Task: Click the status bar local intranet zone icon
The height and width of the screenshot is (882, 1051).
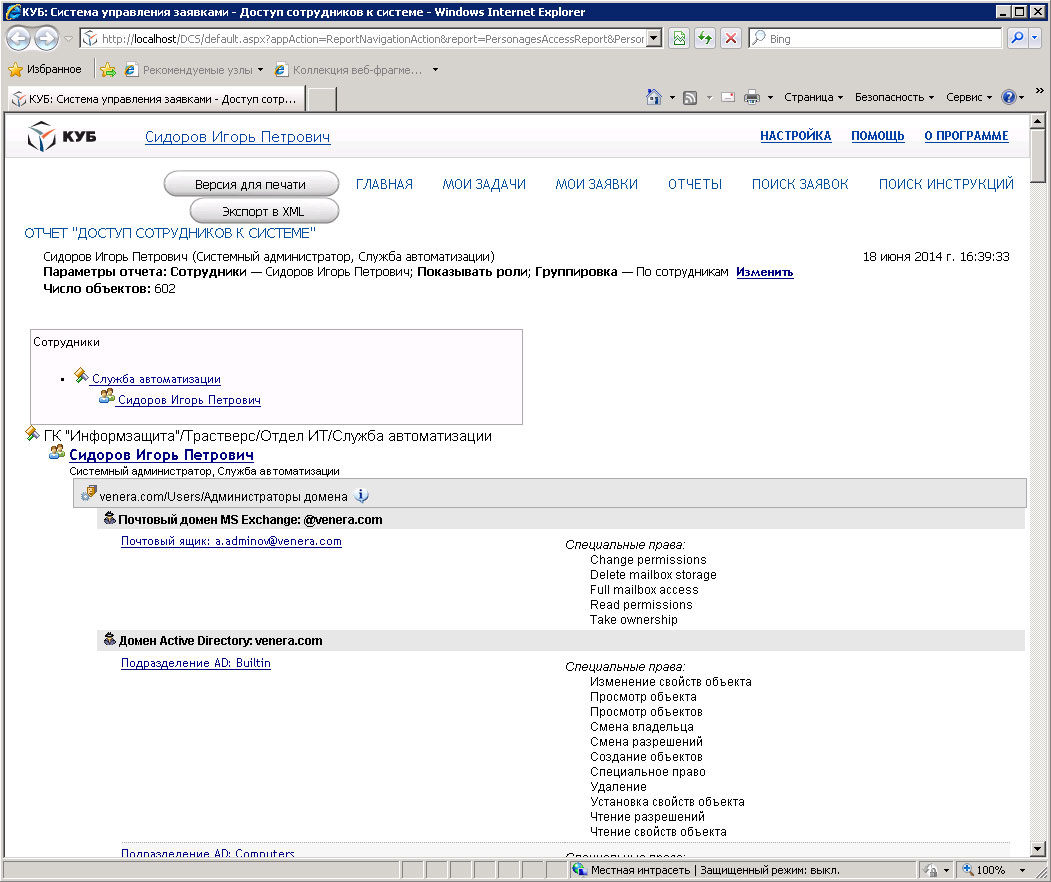Action: 579,869
